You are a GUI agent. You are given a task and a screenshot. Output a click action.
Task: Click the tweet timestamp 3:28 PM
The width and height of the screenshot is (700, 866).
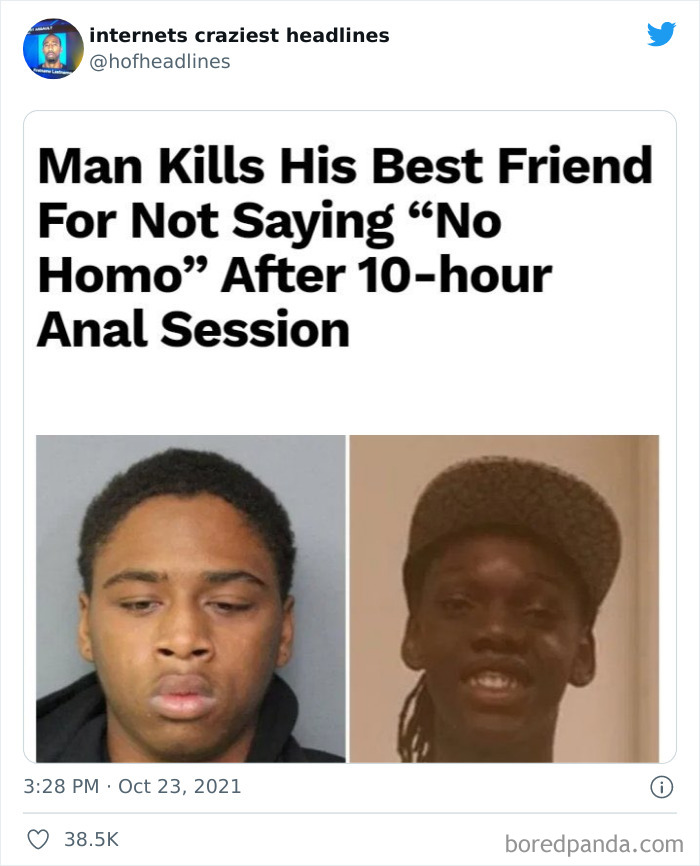tap(61, 786)
